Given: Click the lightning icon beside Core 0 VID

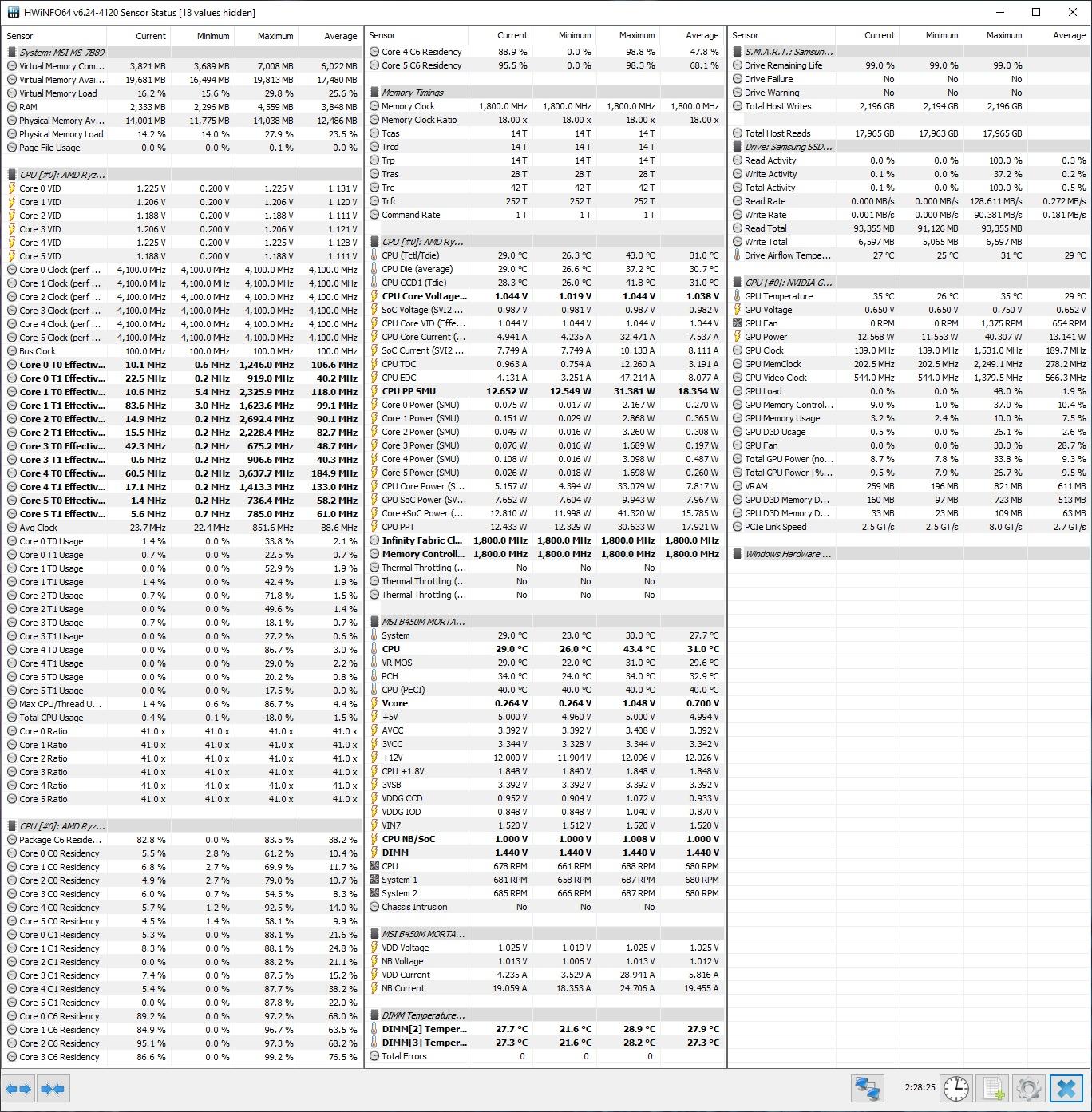Looking at the screenshot, I should (x=12, y=188).
